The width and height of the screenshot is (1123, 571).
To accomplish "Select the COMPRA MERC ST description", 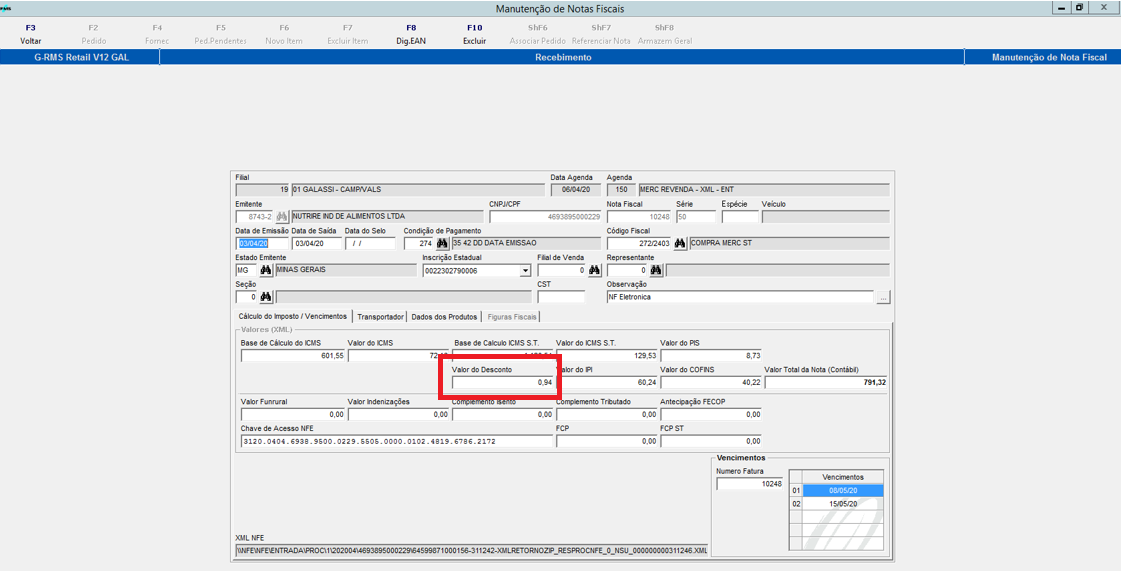I will 721,244.
